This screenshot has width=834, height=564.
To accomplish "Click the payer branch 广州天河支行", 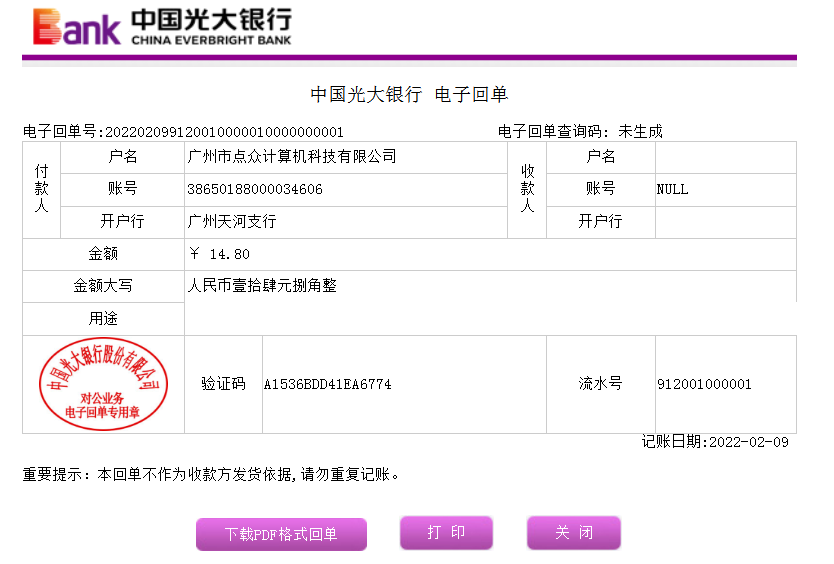I will pos(232,221).
